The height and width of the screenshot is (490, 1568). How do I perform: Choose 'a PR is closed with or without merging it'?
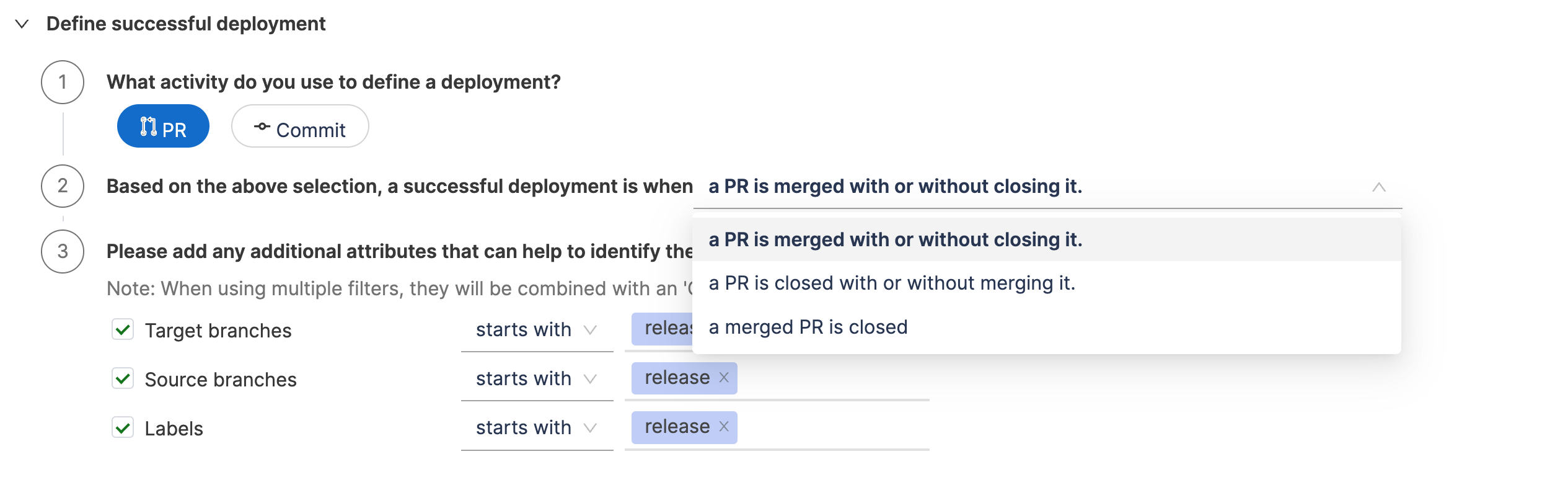coord(891,283)
